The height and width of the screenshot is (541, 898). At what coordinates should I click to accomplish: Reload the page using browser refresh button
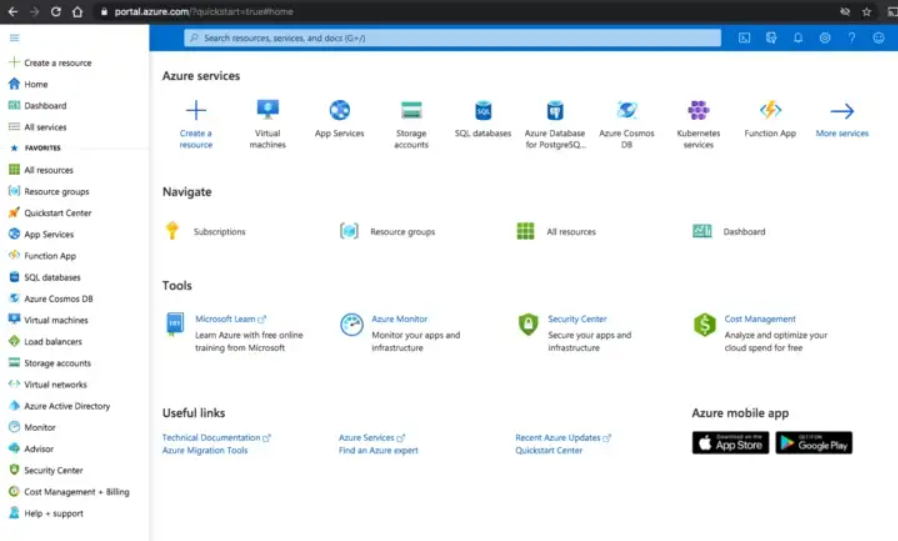click(54, 12)
